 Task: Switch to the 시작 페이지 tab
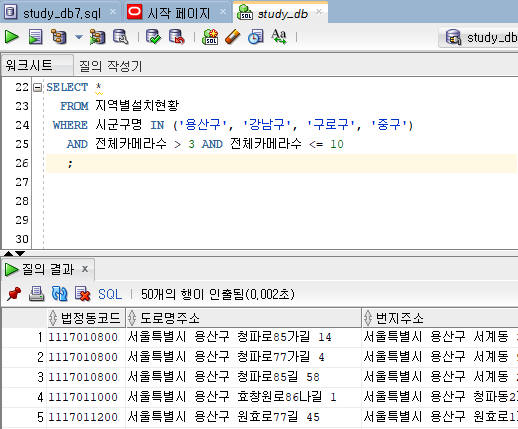179,13
